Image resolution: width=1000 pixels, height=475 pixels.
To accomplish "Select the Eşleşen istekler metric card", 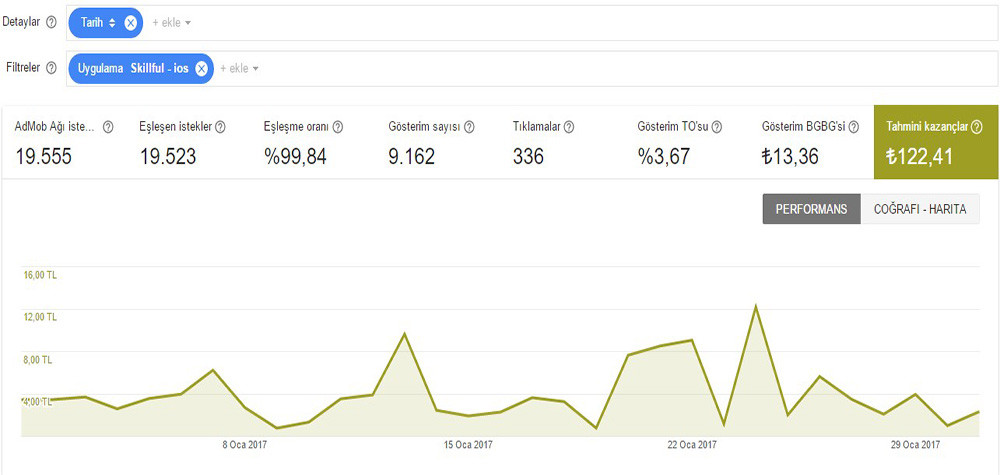I will [x=190, y=142].
